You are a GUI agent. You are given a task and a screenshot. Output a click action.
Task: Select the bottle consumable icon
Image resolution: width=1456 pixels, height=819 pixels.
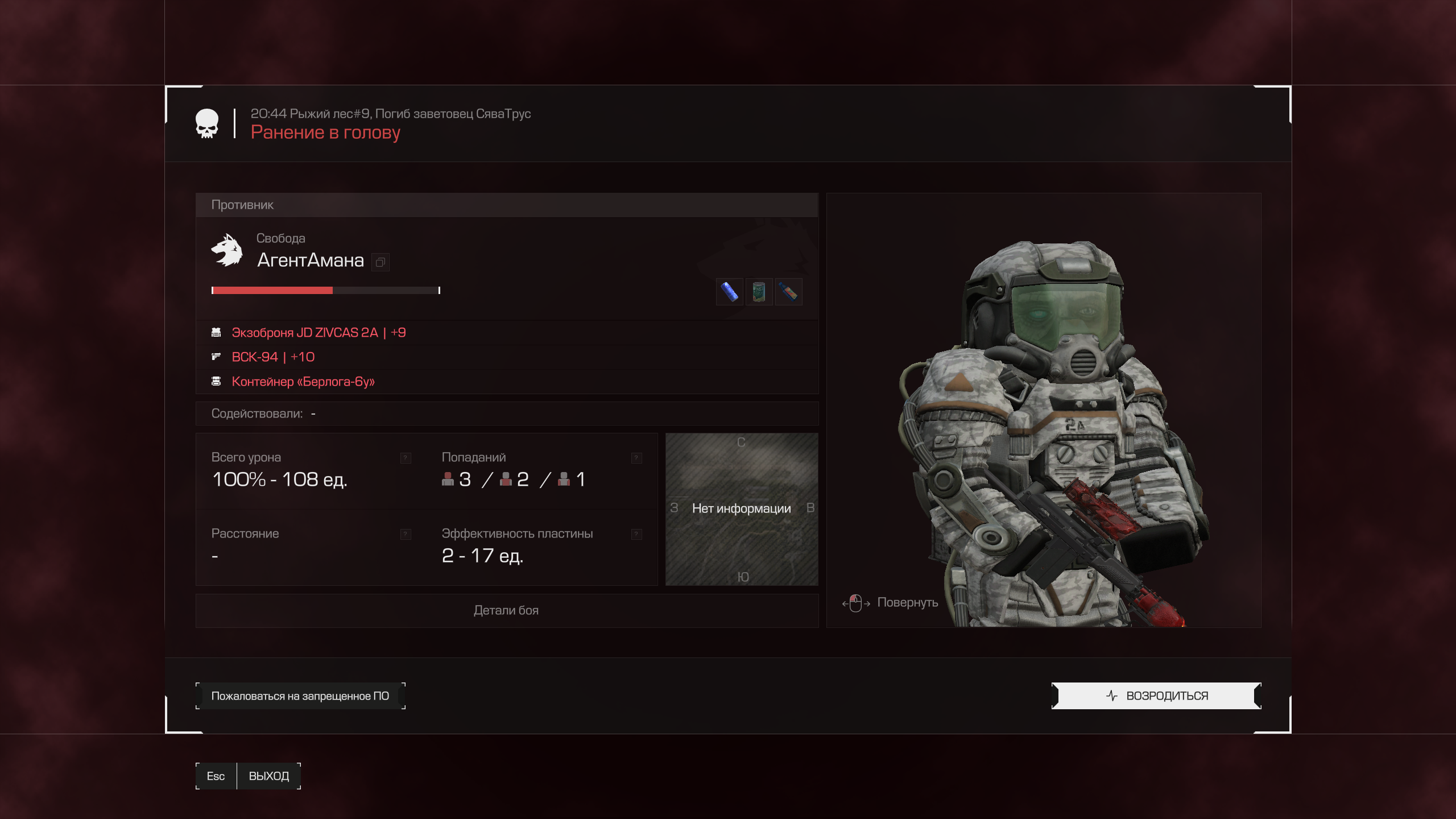click(789, 292)
